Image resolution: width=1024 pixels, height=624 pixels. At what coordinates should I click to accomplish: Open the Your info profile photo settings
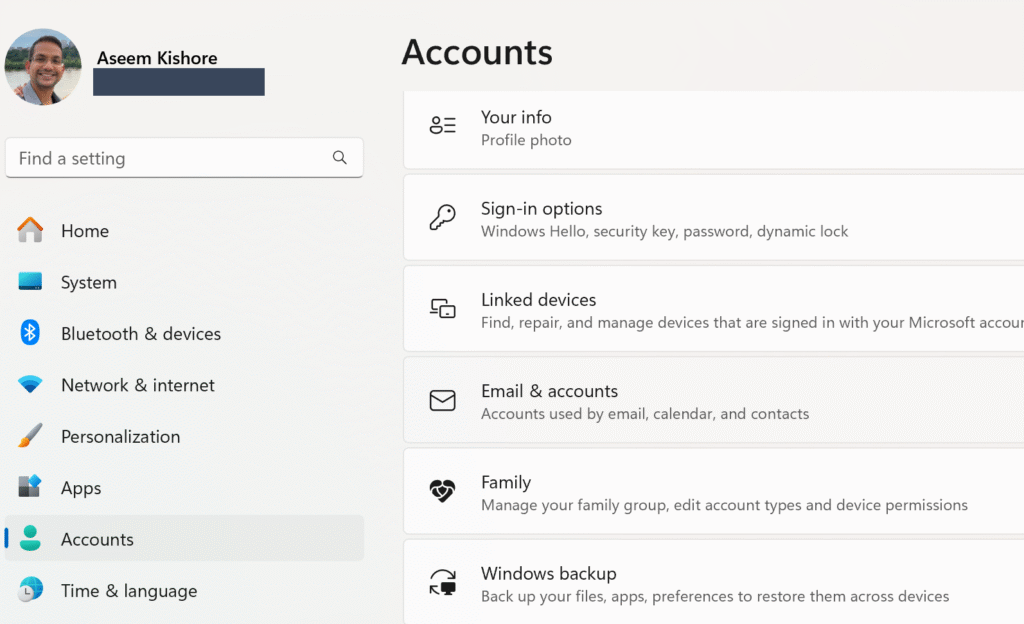click(700, 128)
